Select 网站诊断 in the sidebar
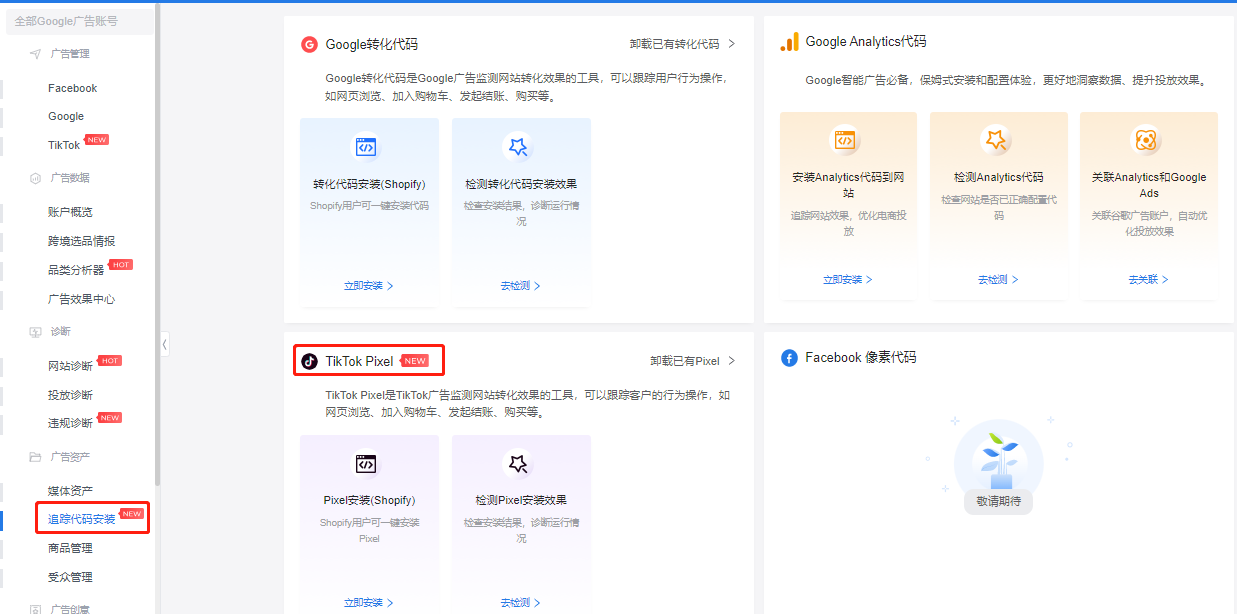Viewport: 1237px width, 614px height. [x=70, y=366]
